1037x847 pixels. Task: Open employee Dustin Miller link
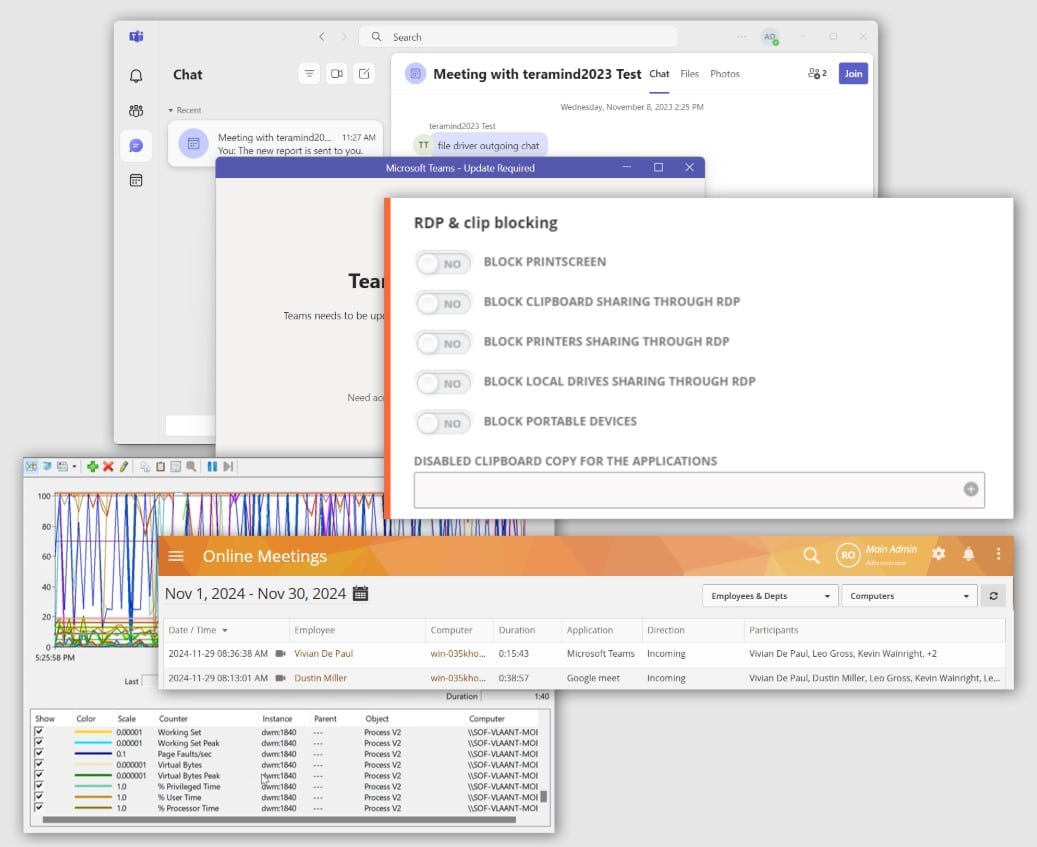pos(320,678)
